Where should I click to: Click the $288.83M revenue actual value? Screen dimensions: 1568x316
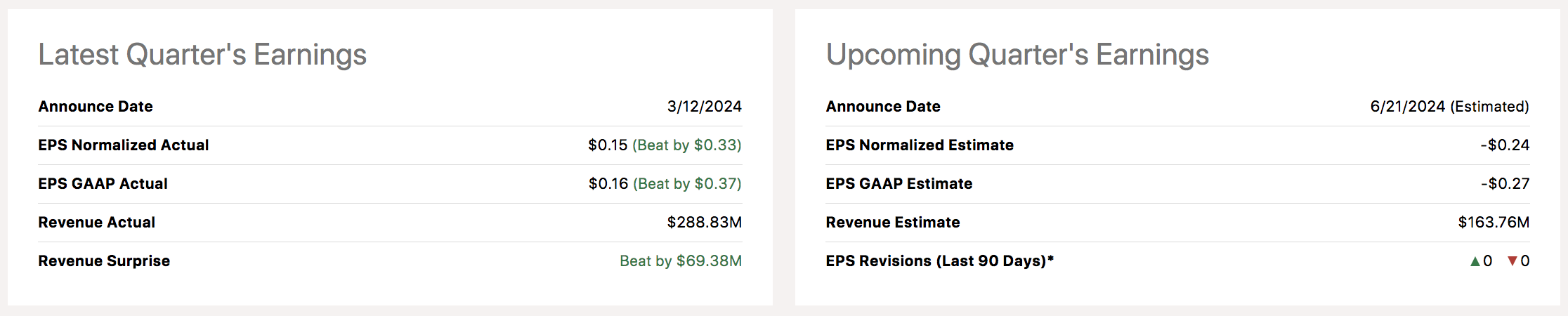point(704,223)
